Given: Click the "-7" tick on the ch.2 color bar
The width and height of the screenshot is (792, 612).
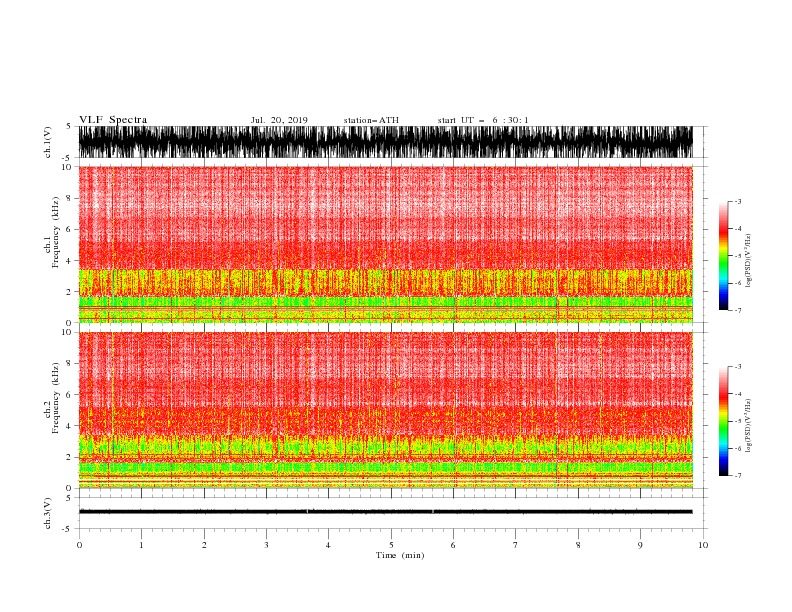Looking at the screenshot, I should [x=737, y=476].
